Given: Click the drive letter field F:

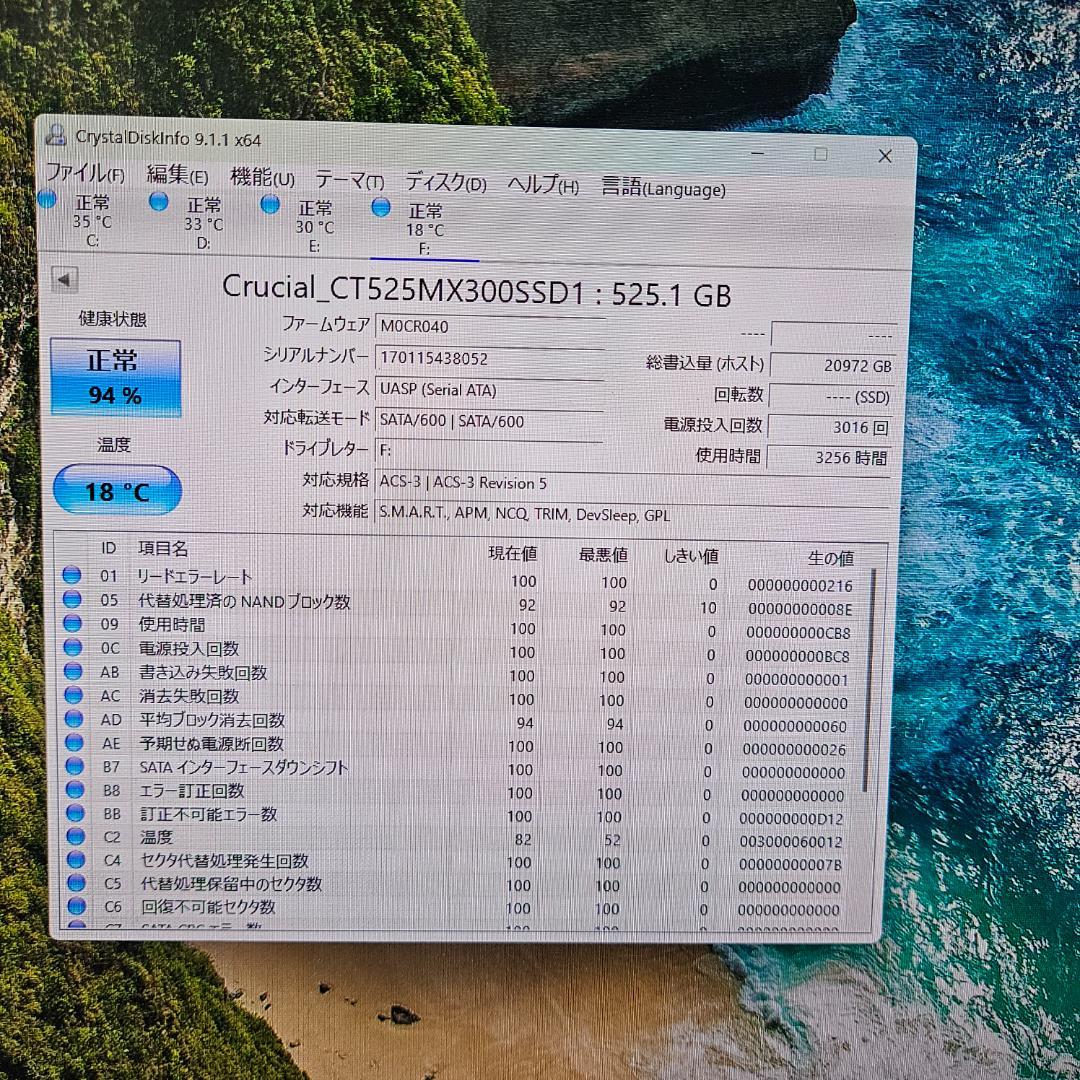Looking at the screenshot, I should point(489,451).
